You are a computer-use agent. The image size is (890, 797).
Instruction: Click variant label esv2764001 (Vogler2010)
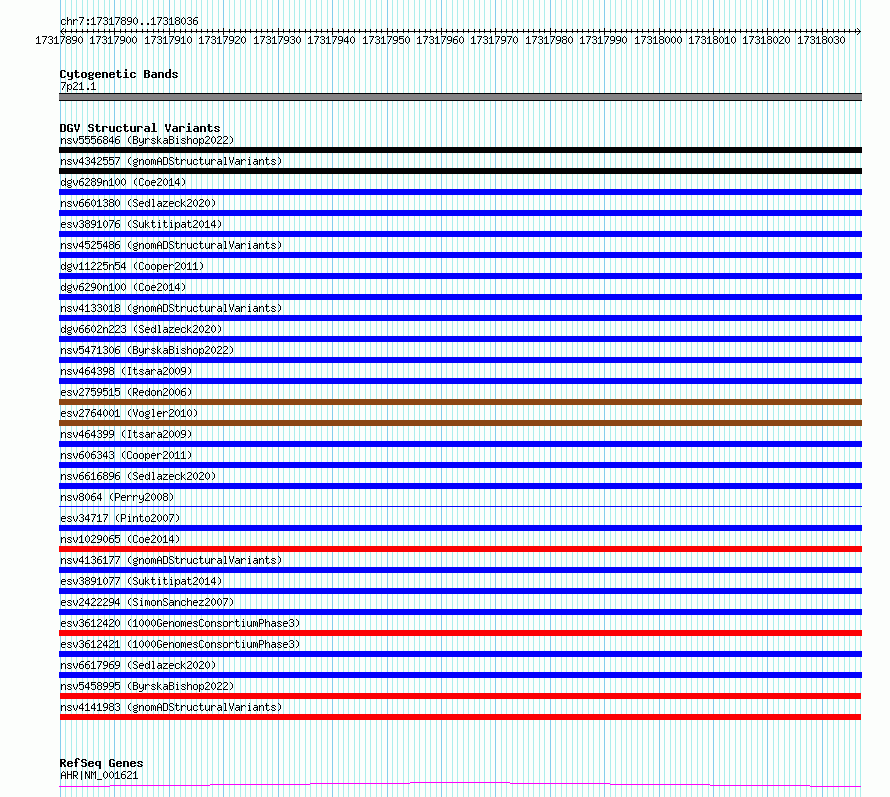click(129, 413)
